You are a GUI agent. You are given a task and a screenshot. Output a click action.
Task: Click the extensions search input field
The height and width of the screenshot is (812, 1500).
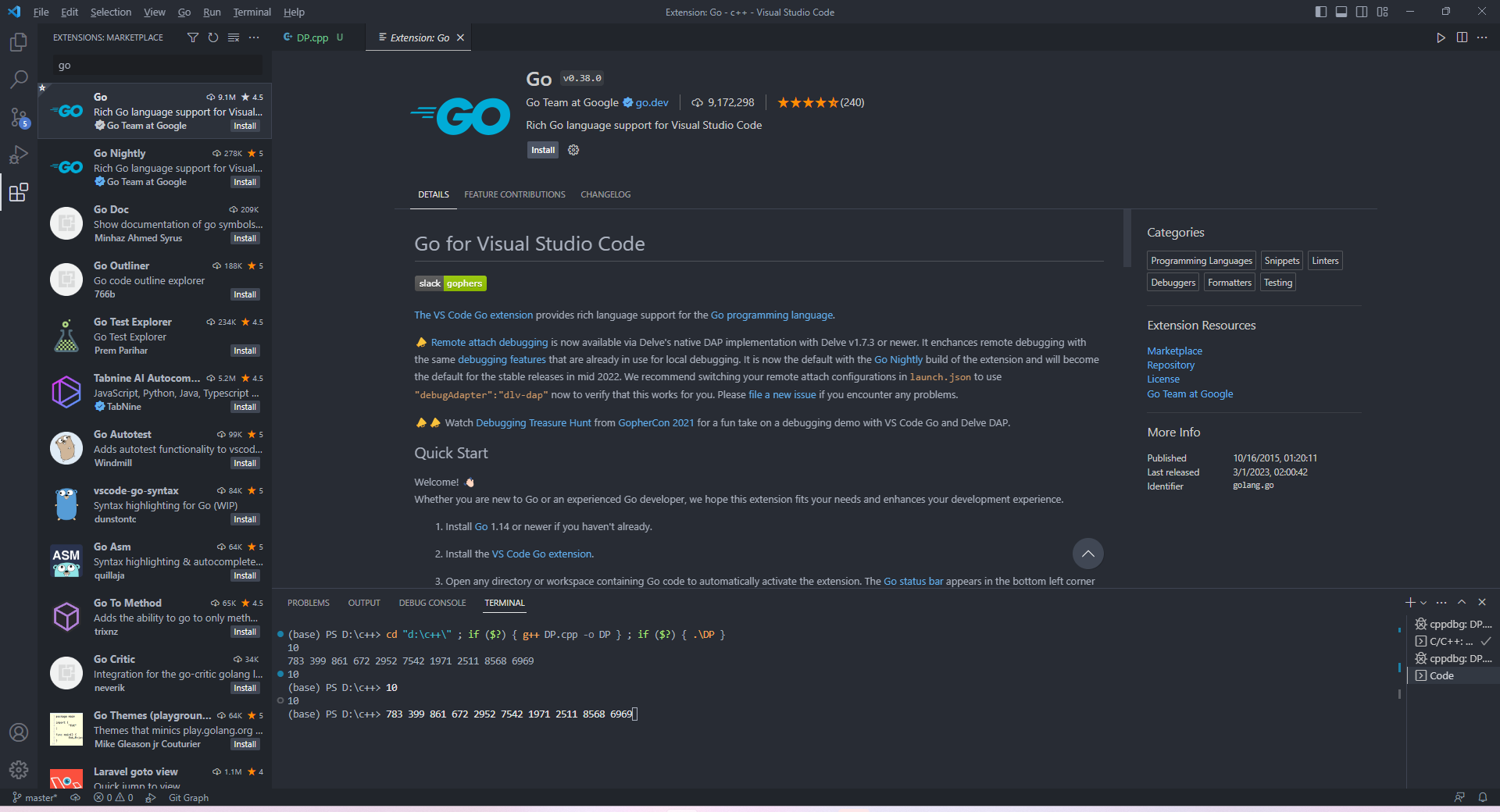pos(156,66)
